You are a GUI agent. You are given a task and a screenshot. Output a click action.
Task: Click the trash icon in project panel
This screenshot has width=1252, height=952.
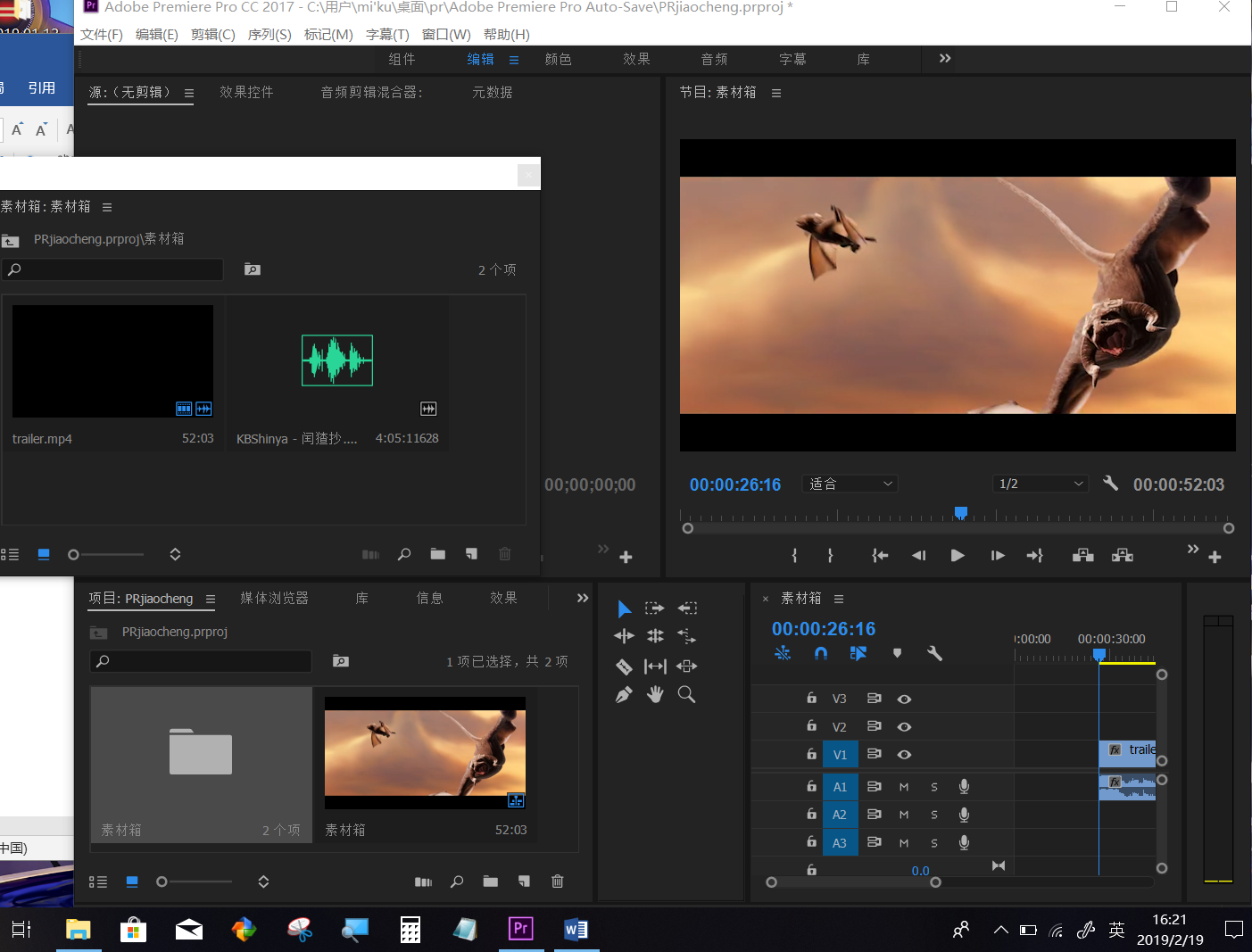pos(558,882)
